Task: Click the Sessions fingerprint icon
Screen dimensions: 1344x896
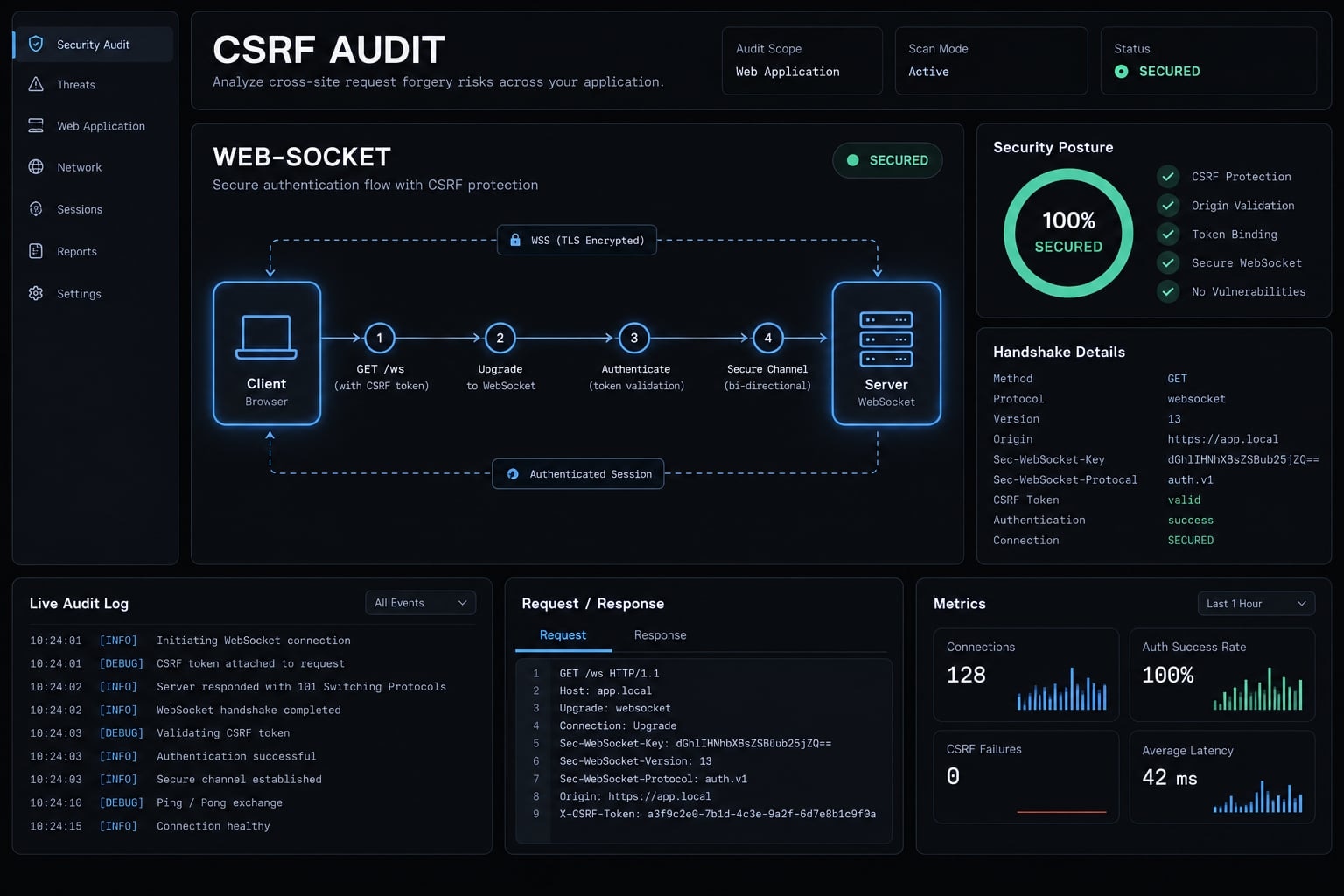Action: click(x=36, y=208)
